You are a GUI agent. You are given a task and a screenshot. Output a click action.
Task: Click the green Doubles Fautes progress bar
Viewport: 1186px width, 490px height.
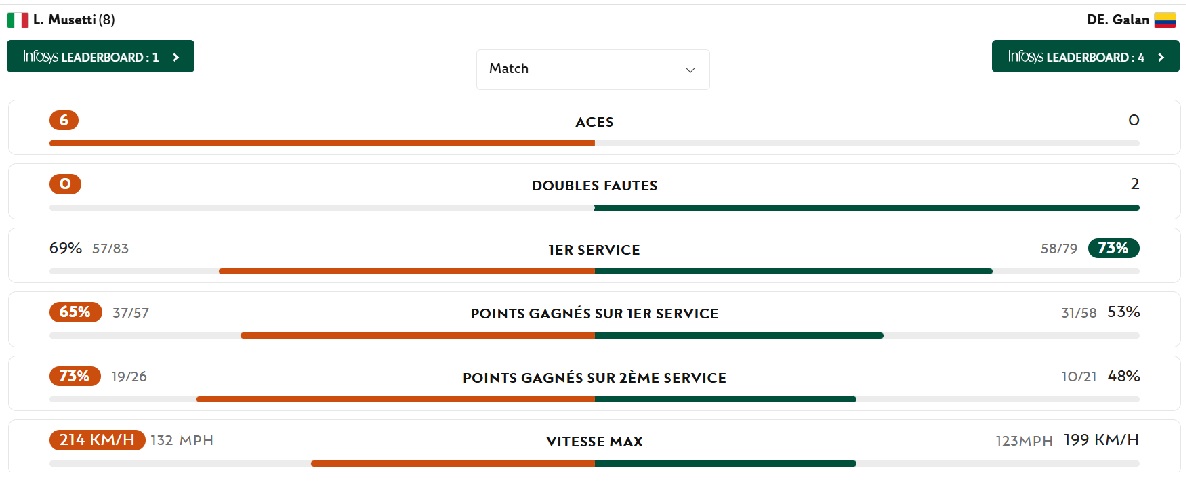pyautogui.click(x=866, y=207)
